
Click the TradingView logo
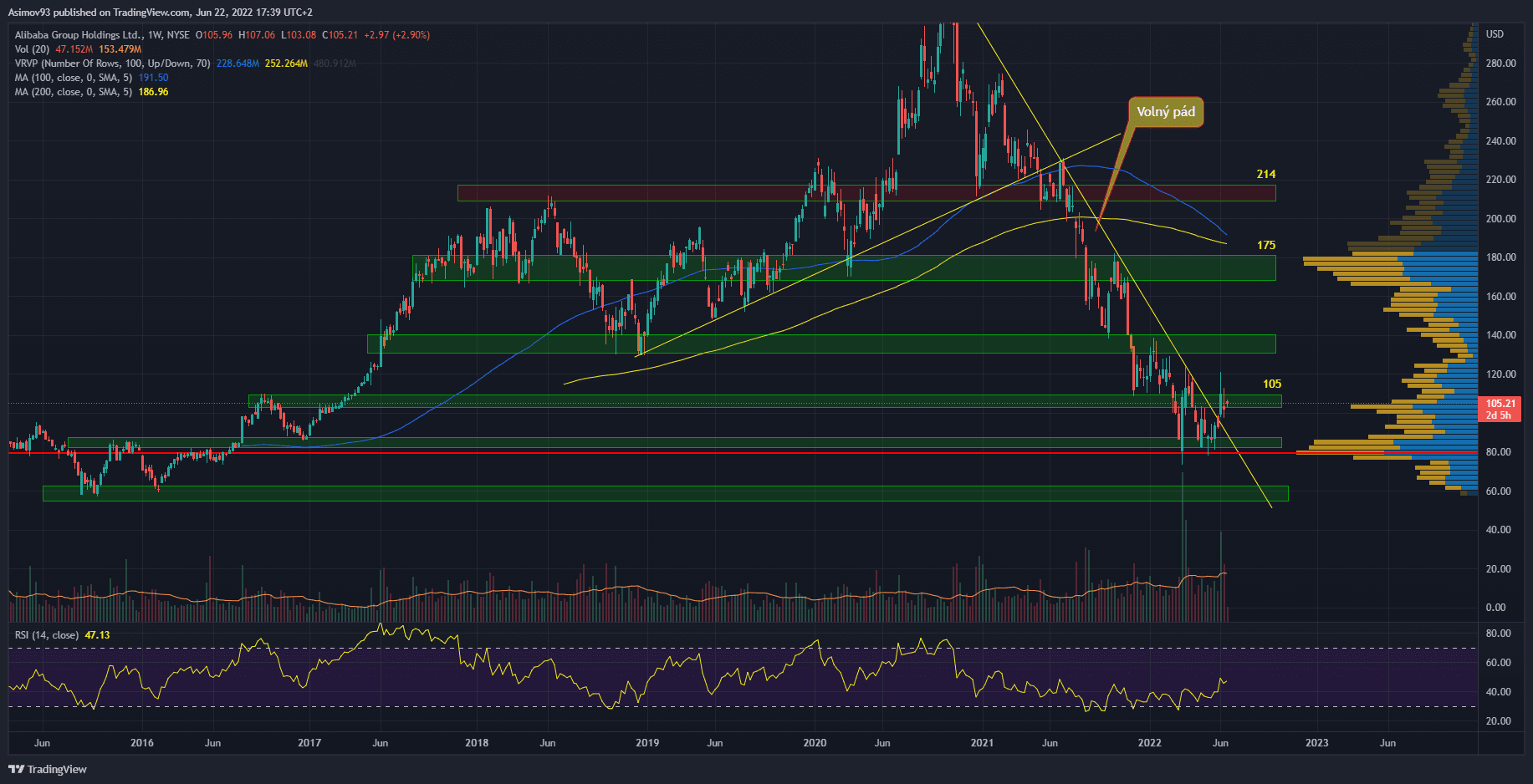point(48,769)
